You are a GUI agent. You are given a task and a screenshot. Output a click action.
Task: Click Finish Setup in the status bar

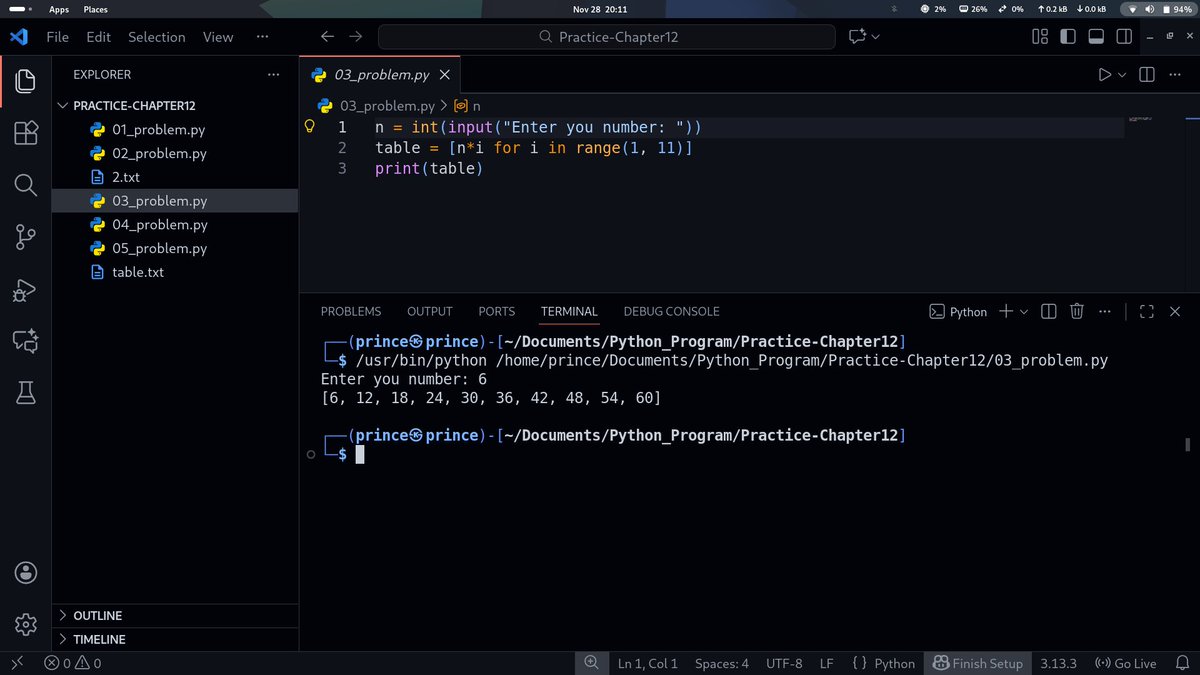[977, 663]
